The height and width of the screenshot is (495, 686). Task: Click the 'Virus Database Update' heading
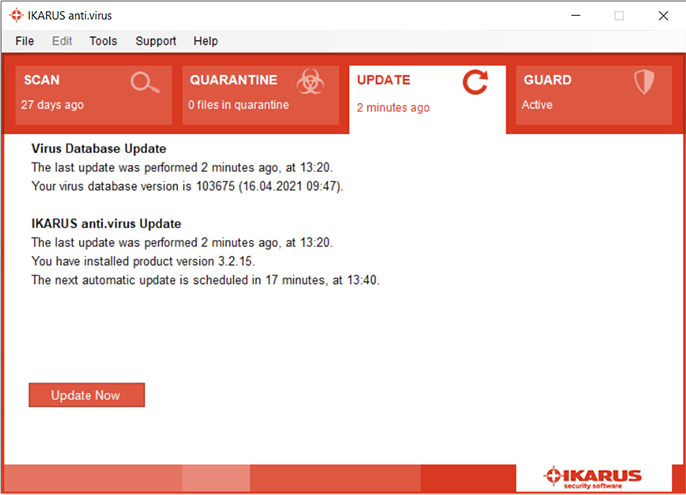point(99,149)
